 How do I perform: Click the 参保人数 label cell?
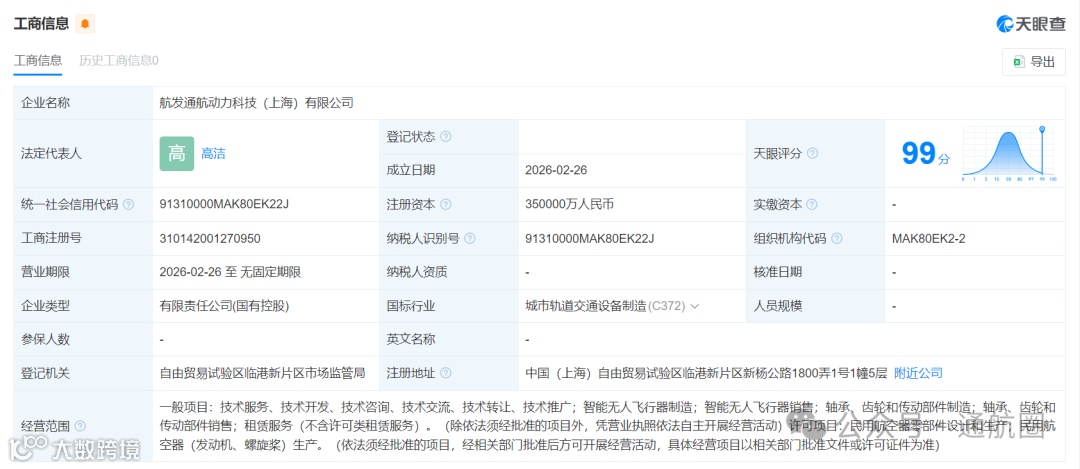pos(83,340)
